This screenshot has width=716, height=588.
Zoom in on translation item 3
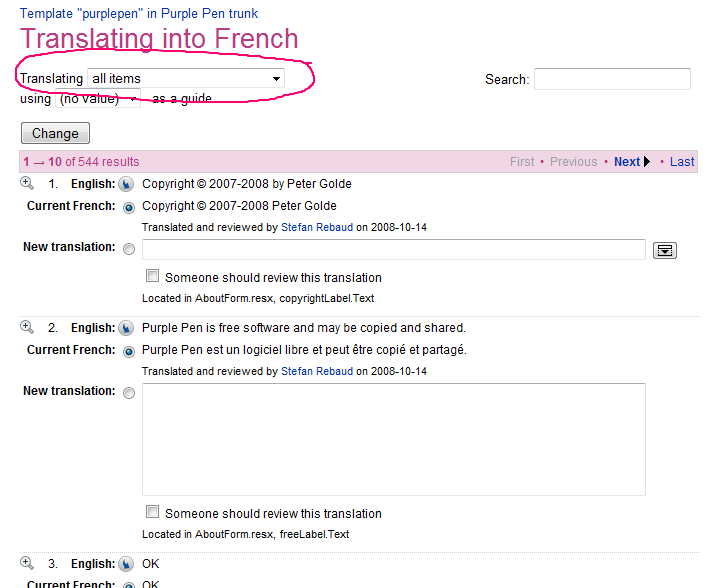pos(27,563)
